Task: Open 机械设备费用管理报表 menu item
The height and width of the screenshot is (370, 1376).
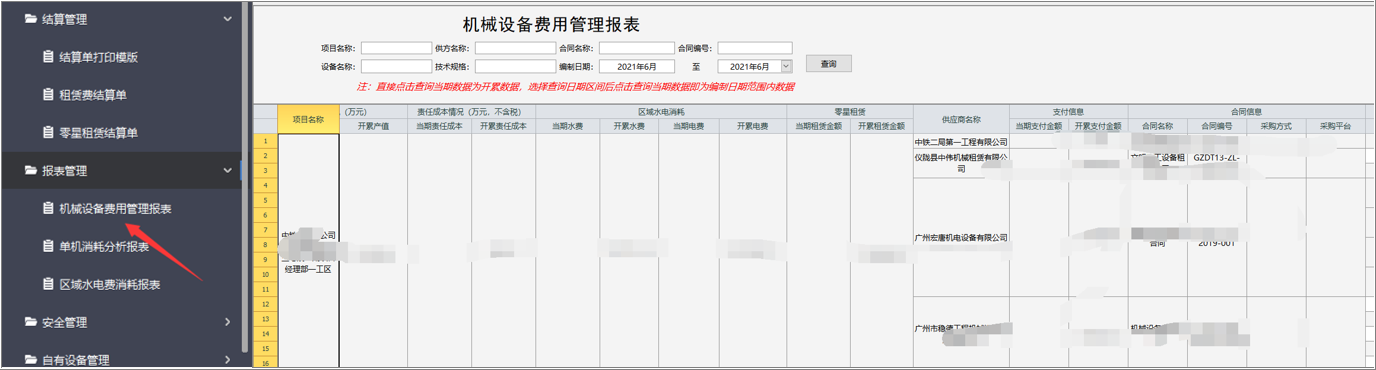Action: coord(115,209)
